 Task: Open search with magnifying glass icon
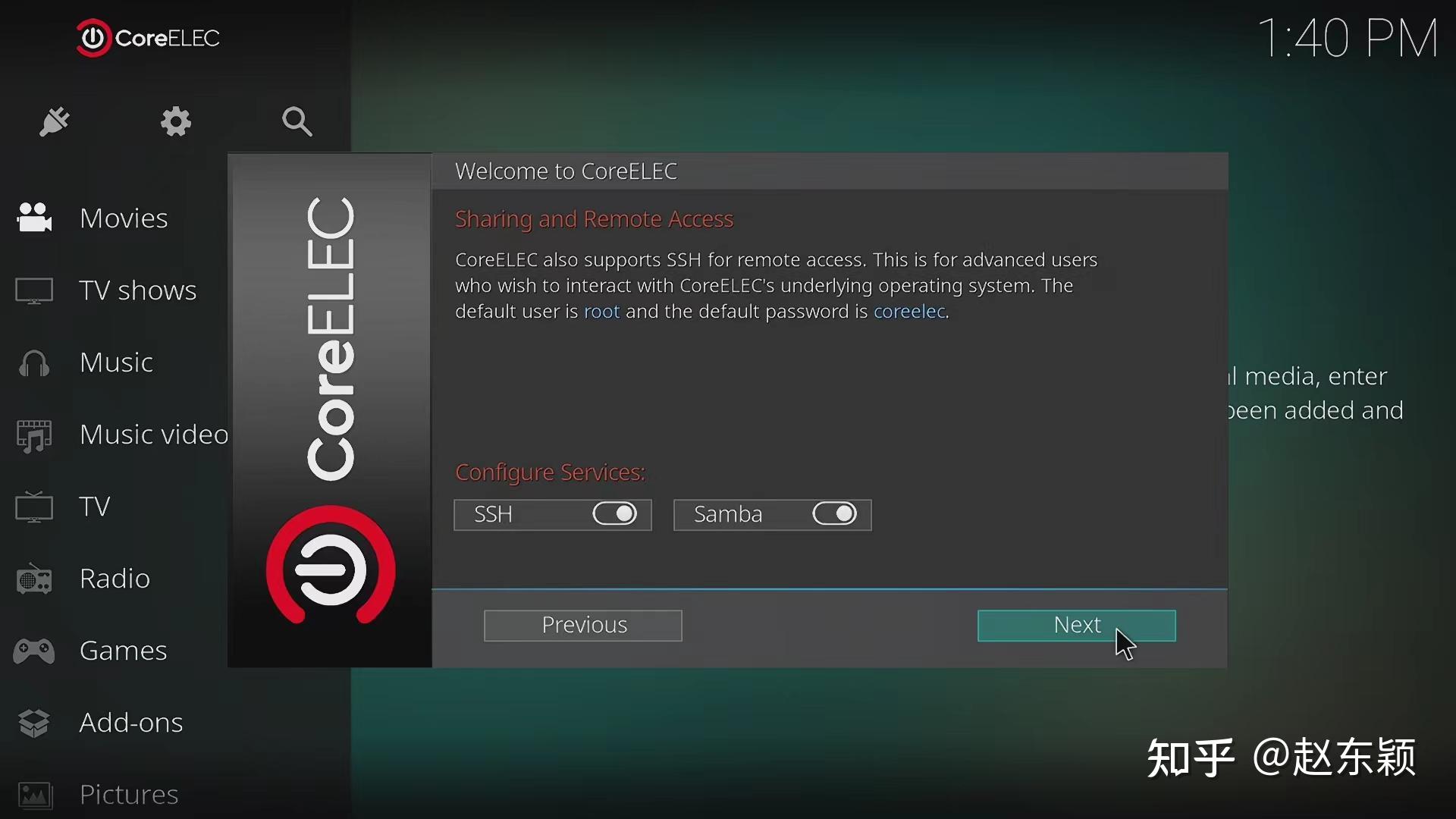coord(297,121)
